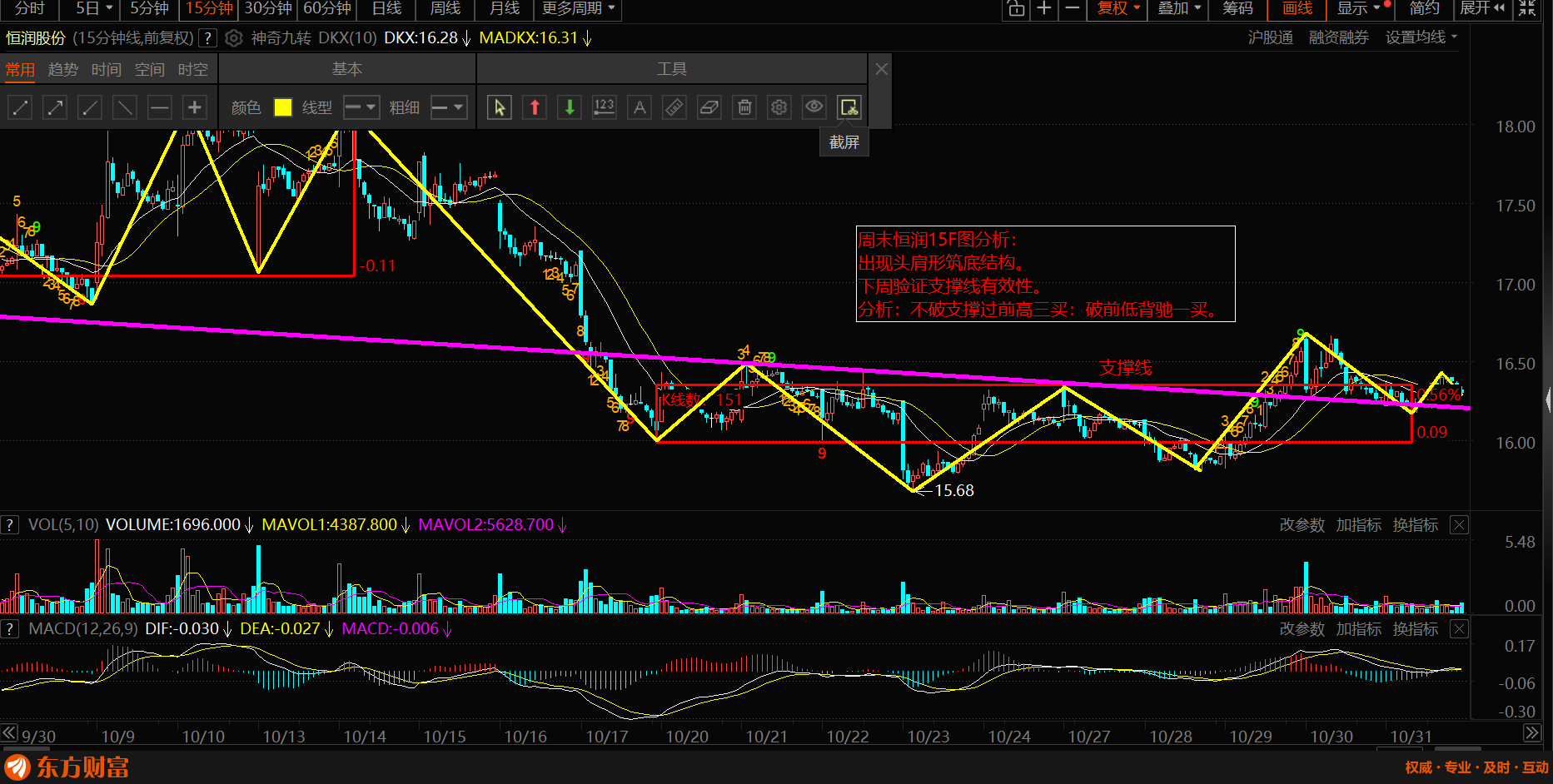Viewport: 1553px width, 784px height.
Task: Select the descending diagonal line tool
Action: pyautogui.click(x=125, y=107)
